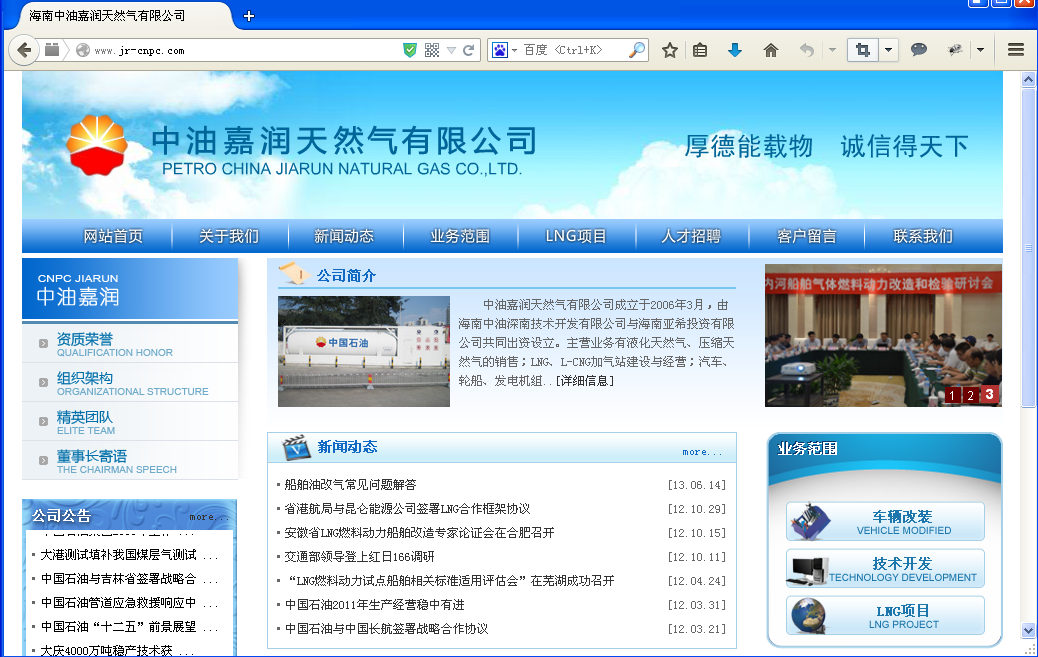Open the QR code icon in address bar
The height and width of the screenshot is (657, 1038).
[x=432, y=50]
